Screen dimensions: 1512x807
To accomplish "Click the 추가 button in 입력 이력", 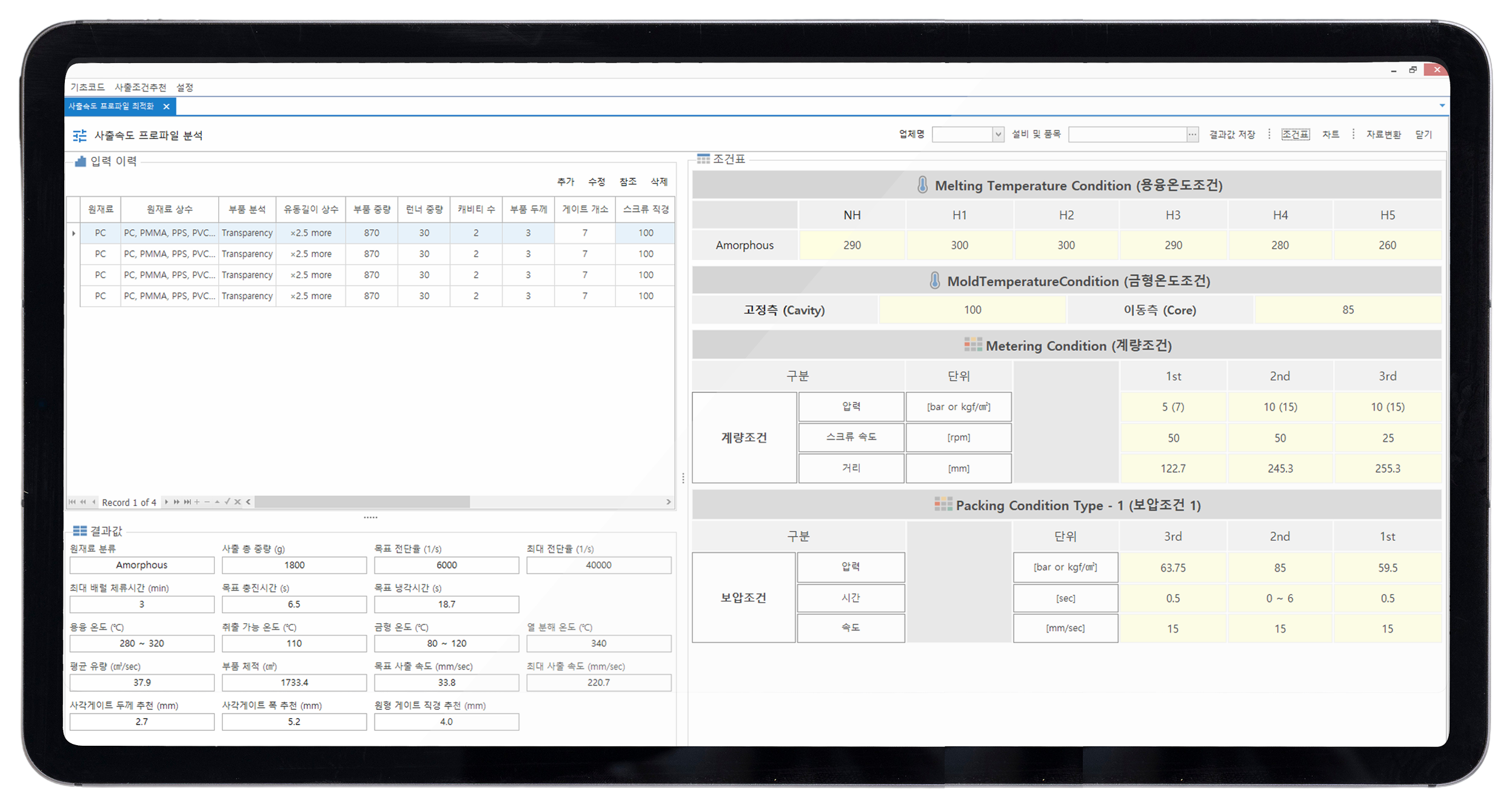I will (565, 182).
